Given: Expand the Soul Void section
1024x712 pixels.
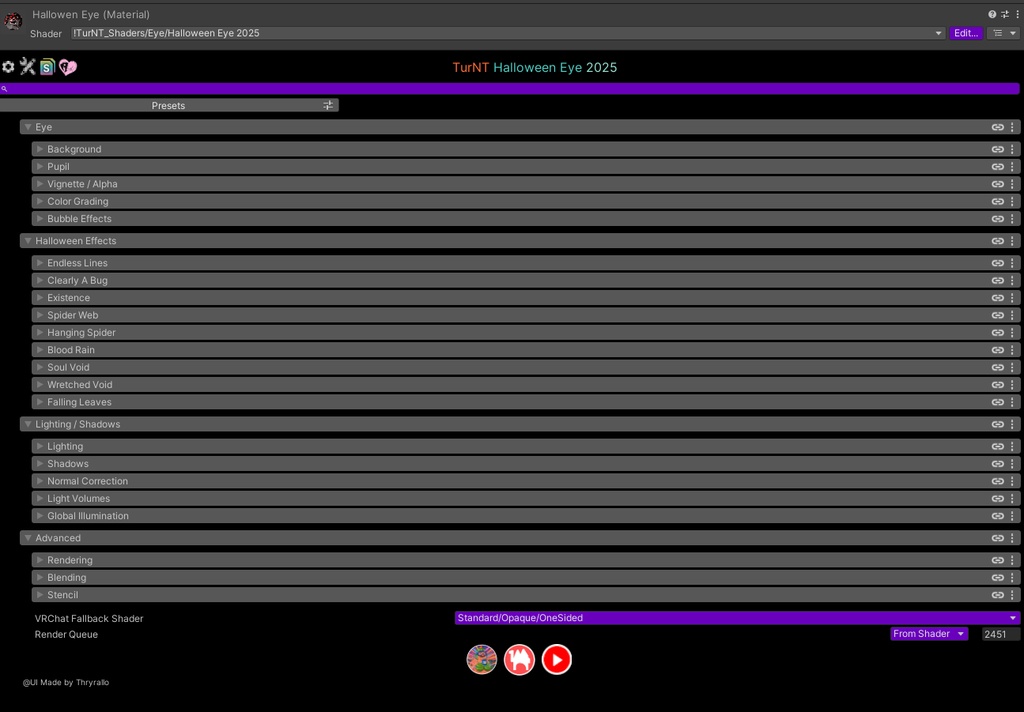Looking at the screenshot, I should (40, 368).
